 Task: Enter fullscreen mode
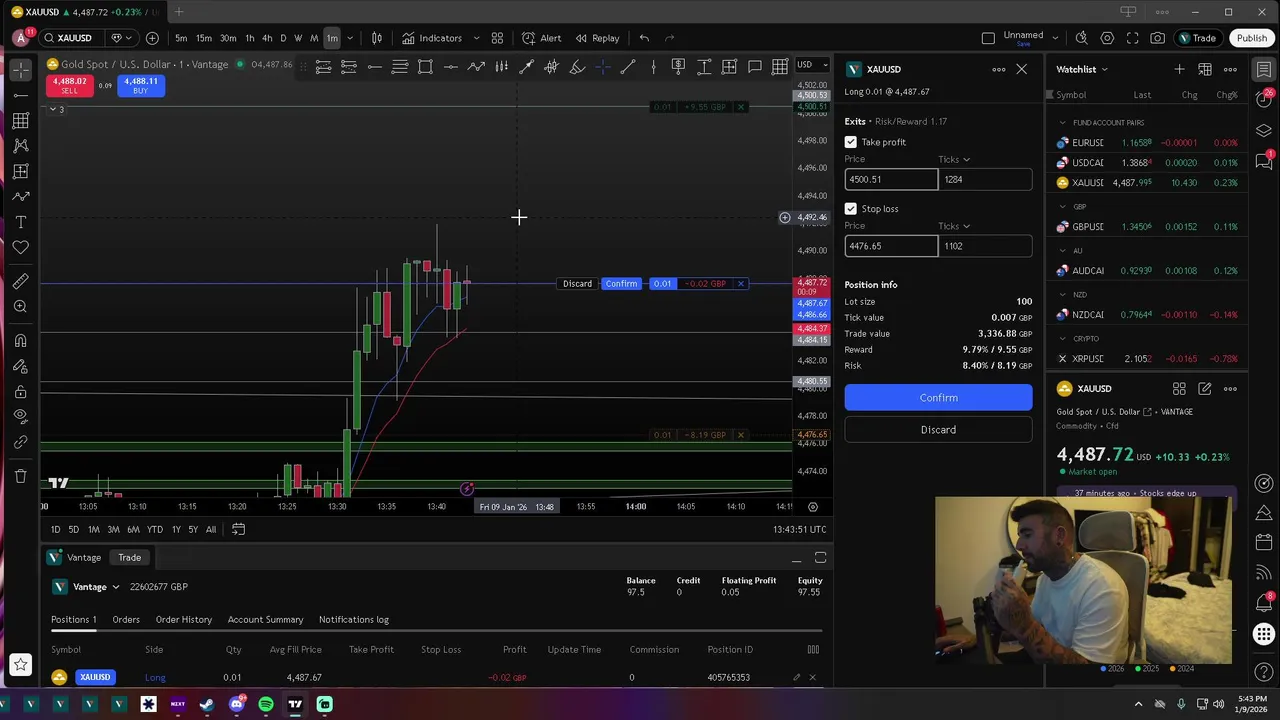1132,38
